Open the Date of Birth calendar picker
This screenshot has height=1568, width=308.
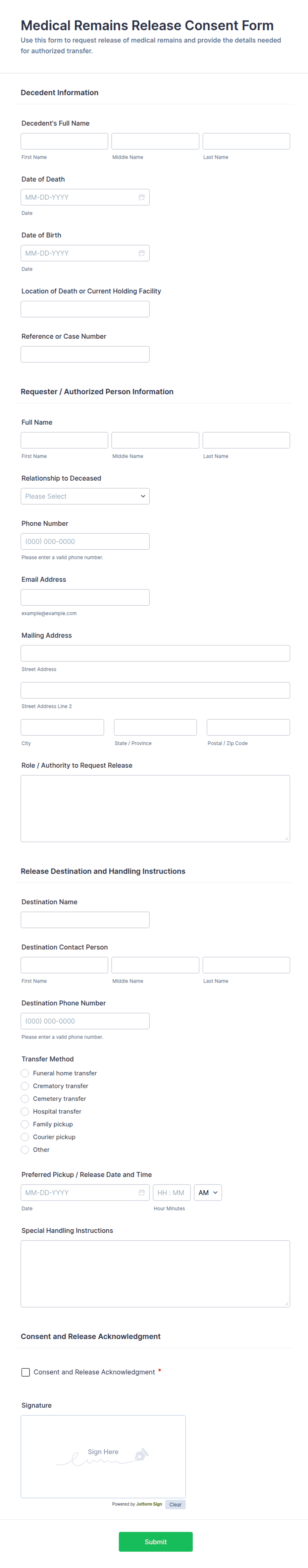141,253
